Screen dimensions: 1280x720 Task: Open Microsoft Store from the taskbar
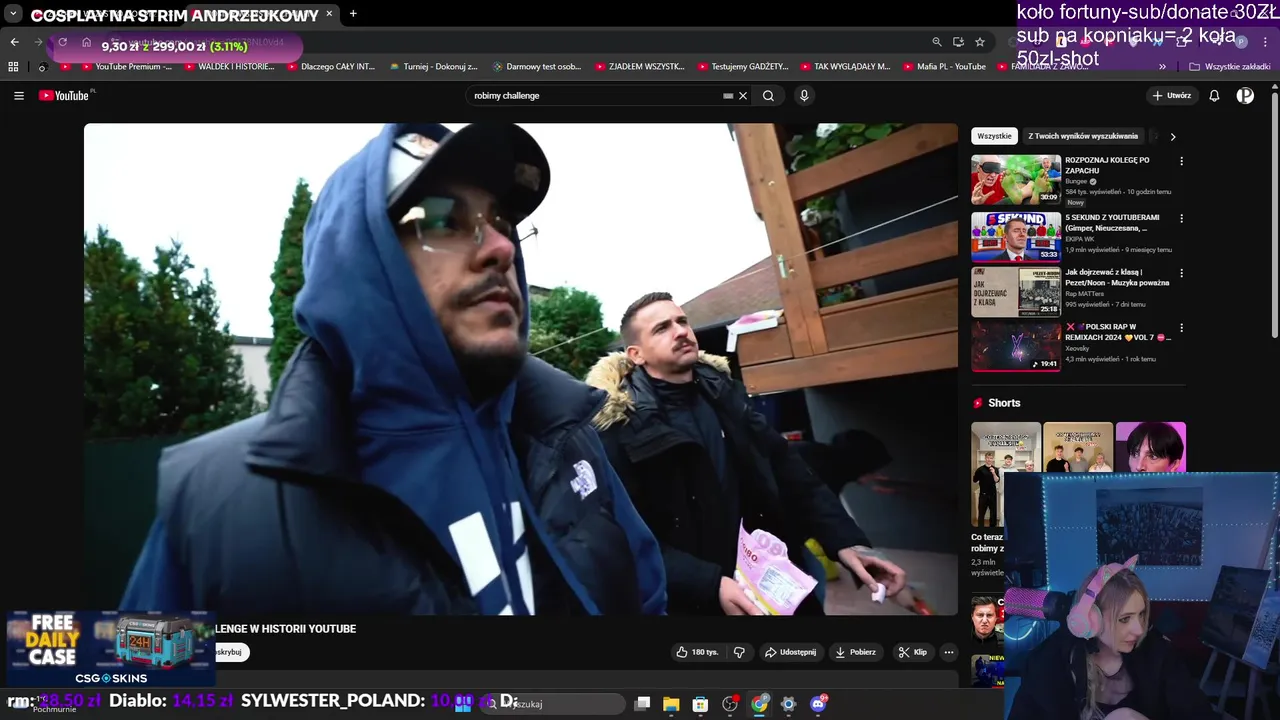[x=700, y=704]
